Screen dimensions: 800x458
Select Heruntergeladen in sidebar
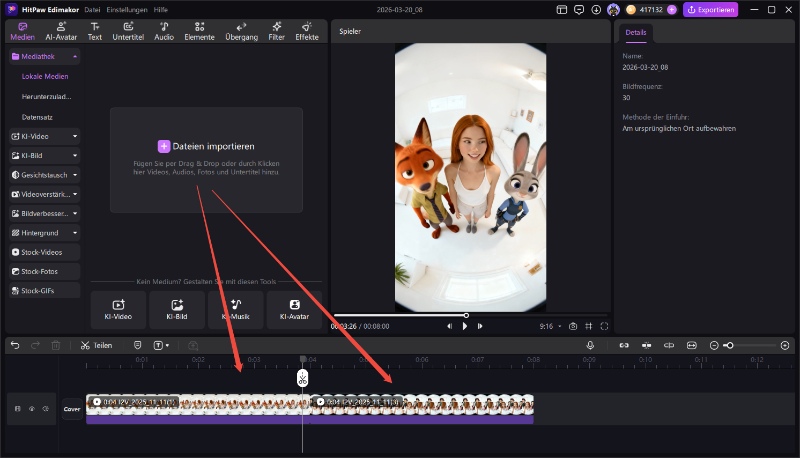[x=46, y=96]
